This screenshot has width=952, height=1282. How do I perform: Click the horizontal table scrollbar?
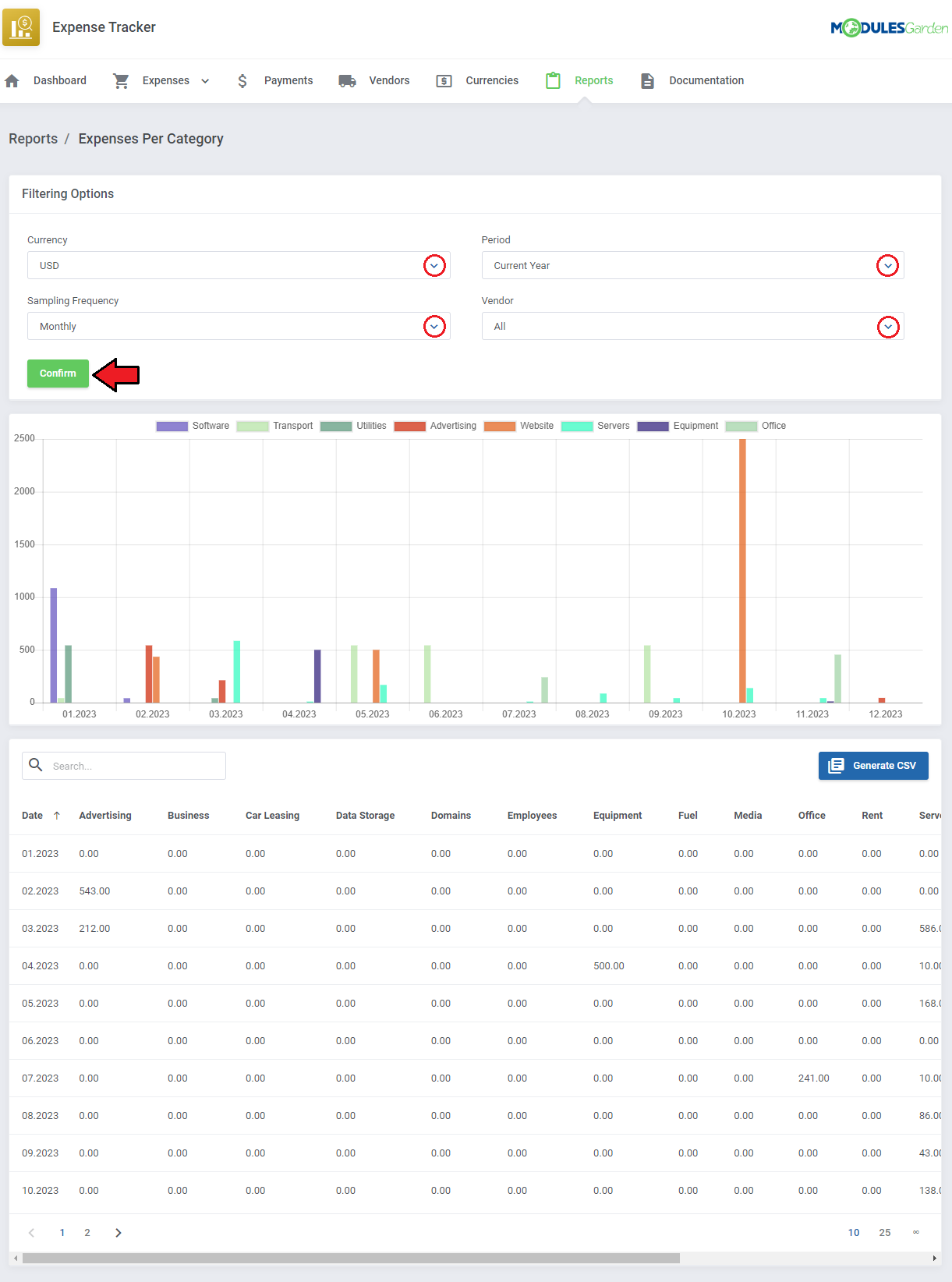tap(351, 1258)
